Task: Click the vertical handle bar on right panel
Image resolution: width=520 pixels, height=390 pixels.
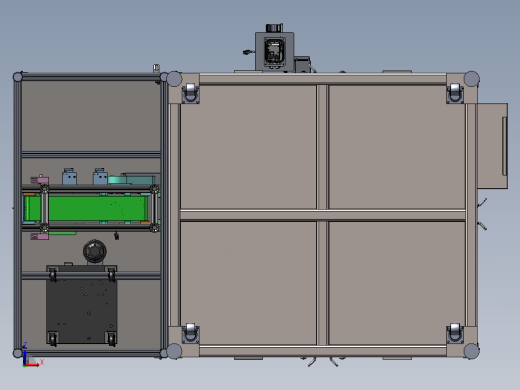Action: pyautogui.click(x=505, y=146)
